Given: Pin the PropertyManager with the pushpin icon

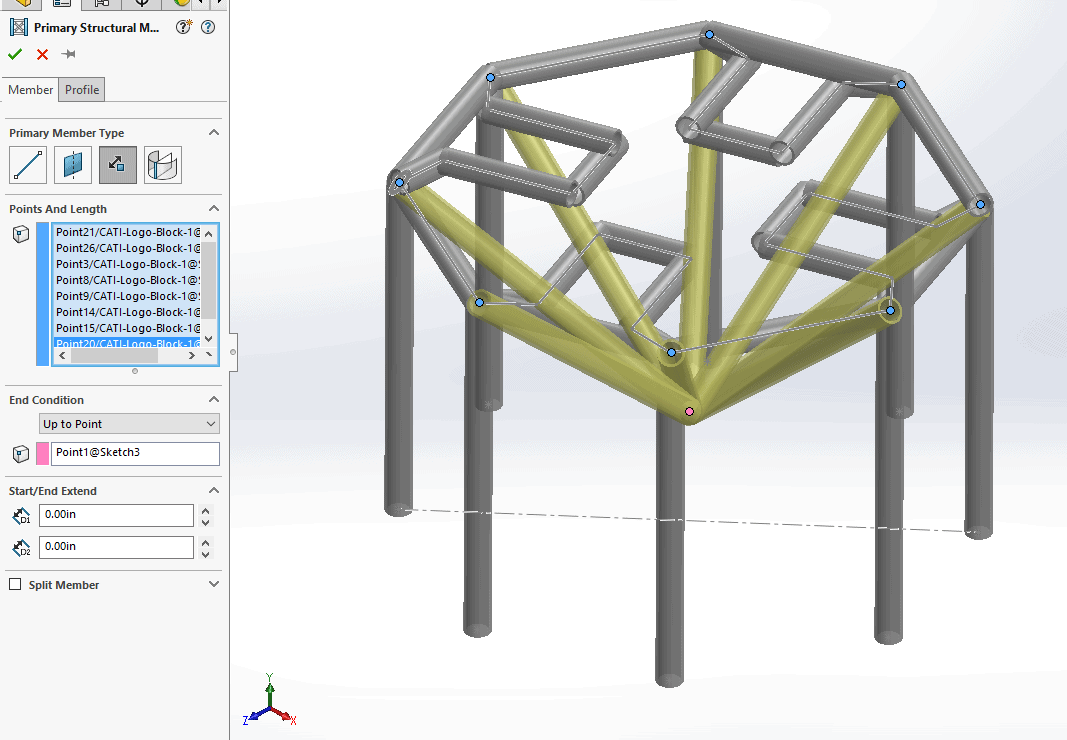Looking at the screenshot, I should (69, 54).
